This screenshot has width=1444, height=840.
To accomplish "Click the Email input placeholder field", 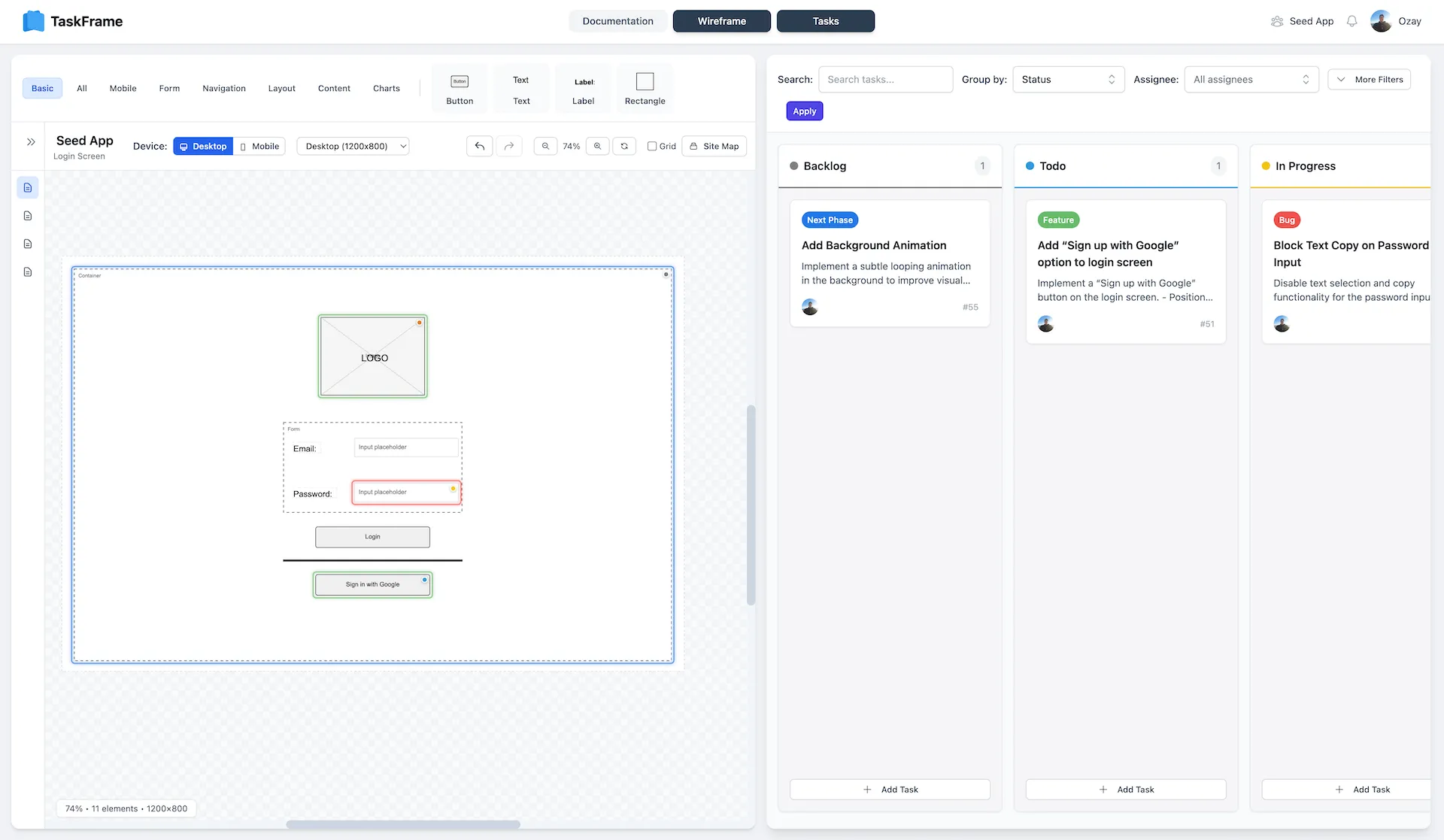I will (406, 447).
